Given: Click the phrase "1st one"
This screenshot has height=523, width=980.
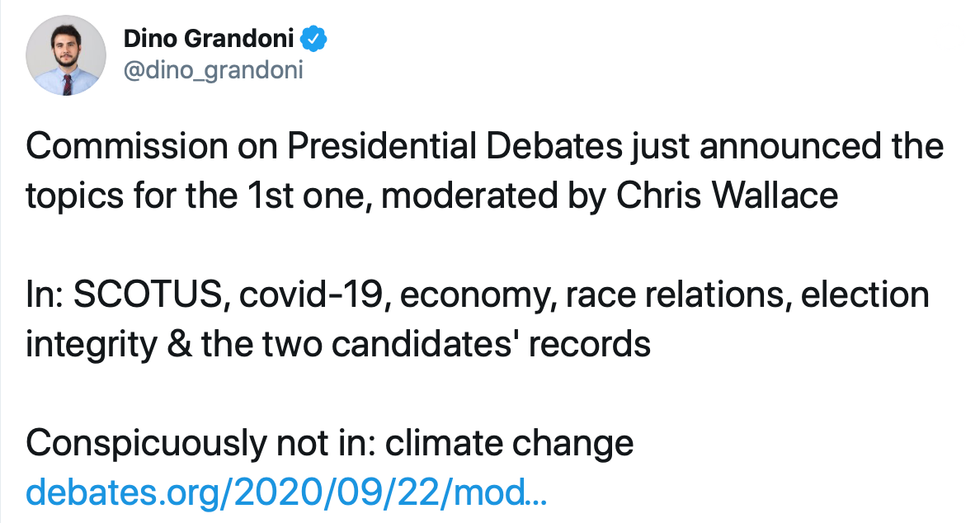Looking at the screenshot, I should pyautogui.click(x=299, y=195).
